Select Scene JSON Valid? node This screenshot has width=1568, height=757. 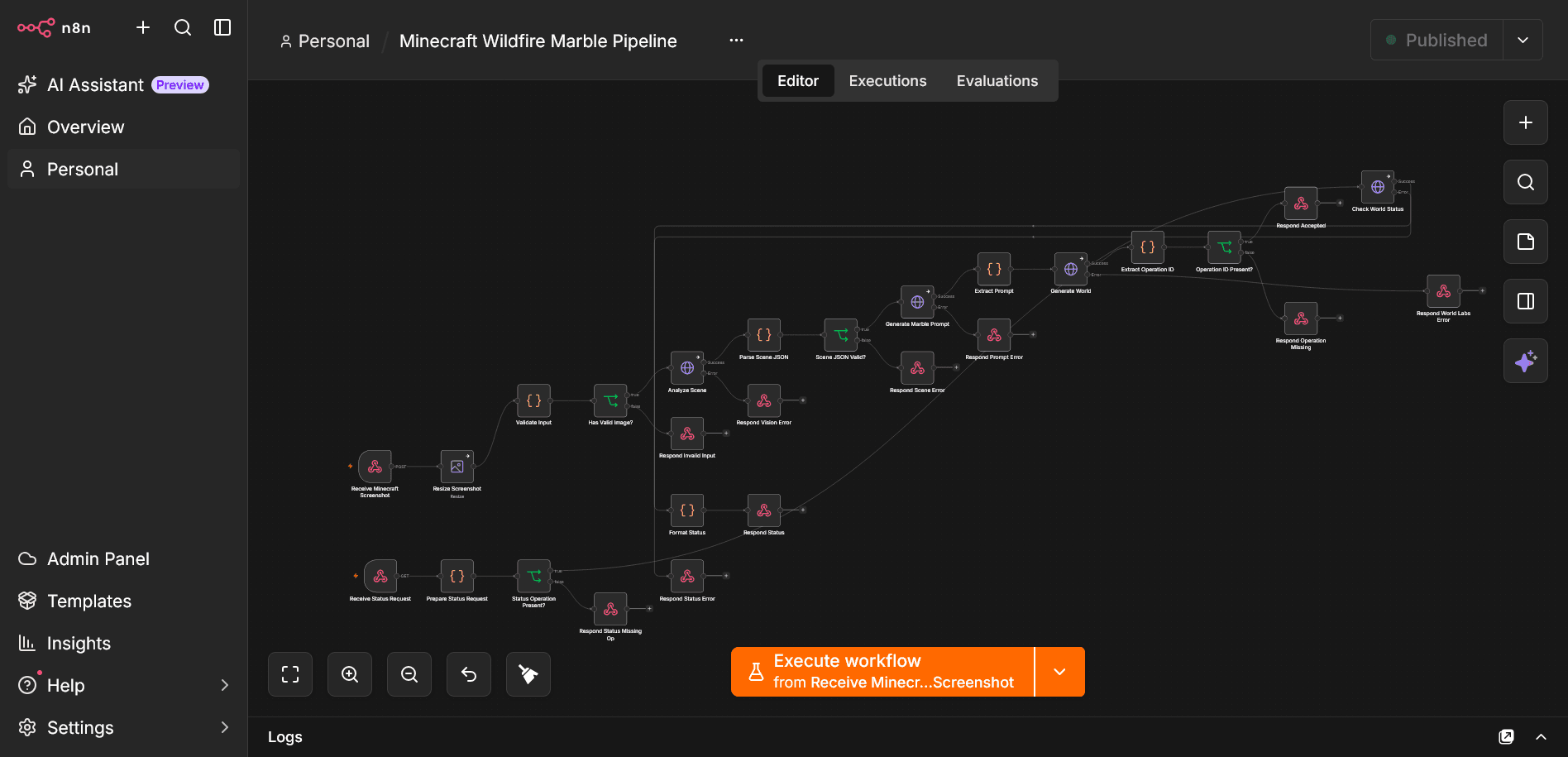point(841,335)
